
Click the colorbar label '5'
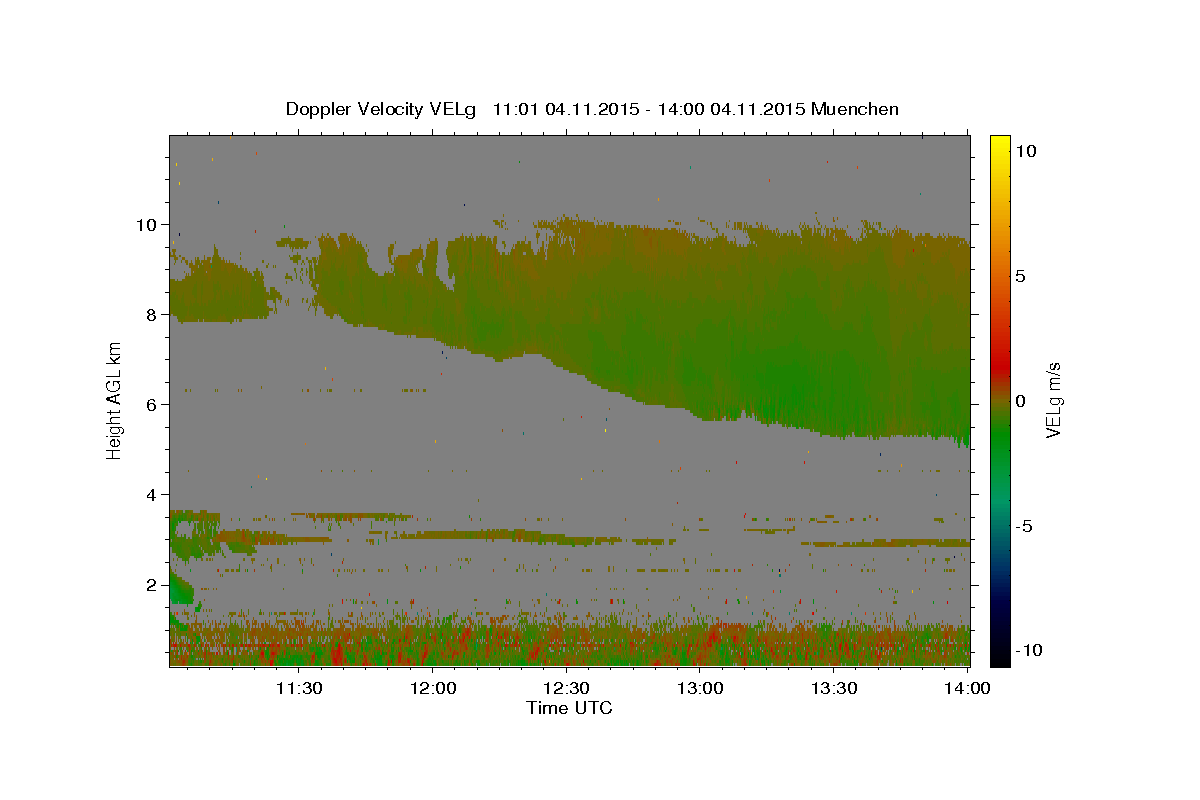click(1020, 276)
